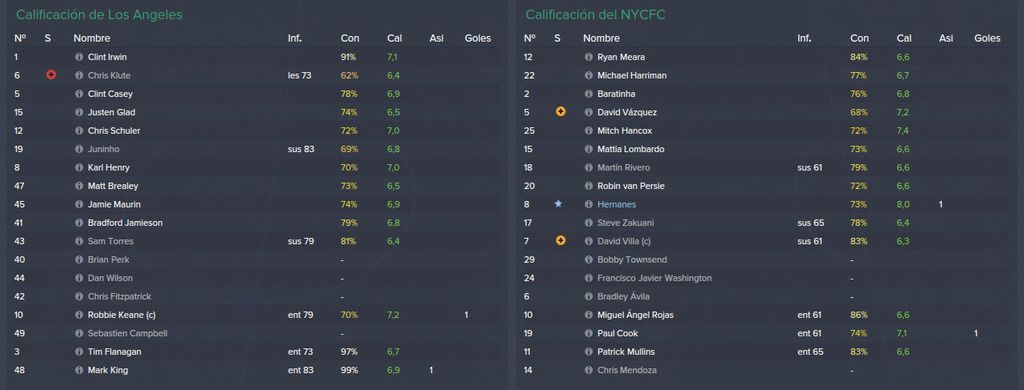Sort Los Angeles table by Cal column
The height and width of the screenshot is (390, 1024).
pos(394,39)
